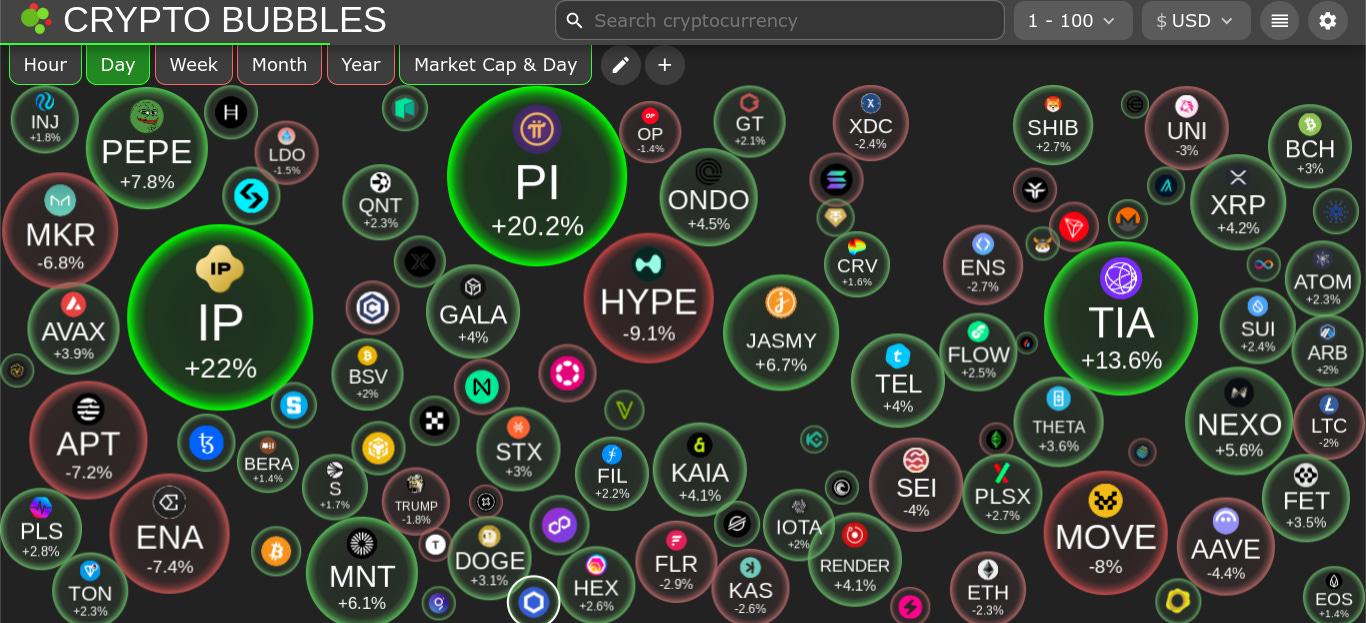The width and height of the screenshot is (1366, 623).
Task: Focus the Search cryptocurrency field
Action: point(779,20)
